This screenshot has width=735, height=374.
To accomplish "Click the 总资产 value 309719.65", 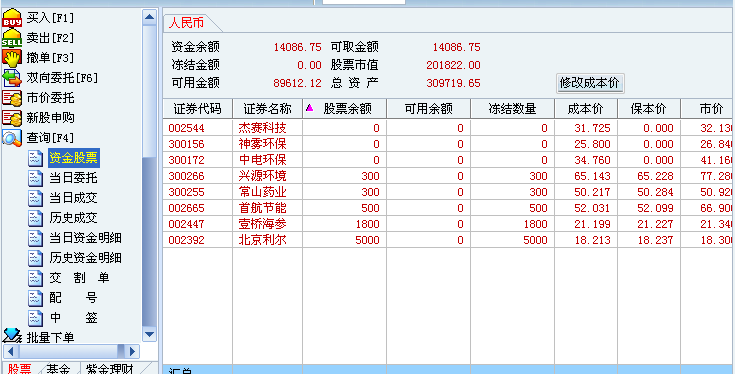I will click(x=453, y=83).
